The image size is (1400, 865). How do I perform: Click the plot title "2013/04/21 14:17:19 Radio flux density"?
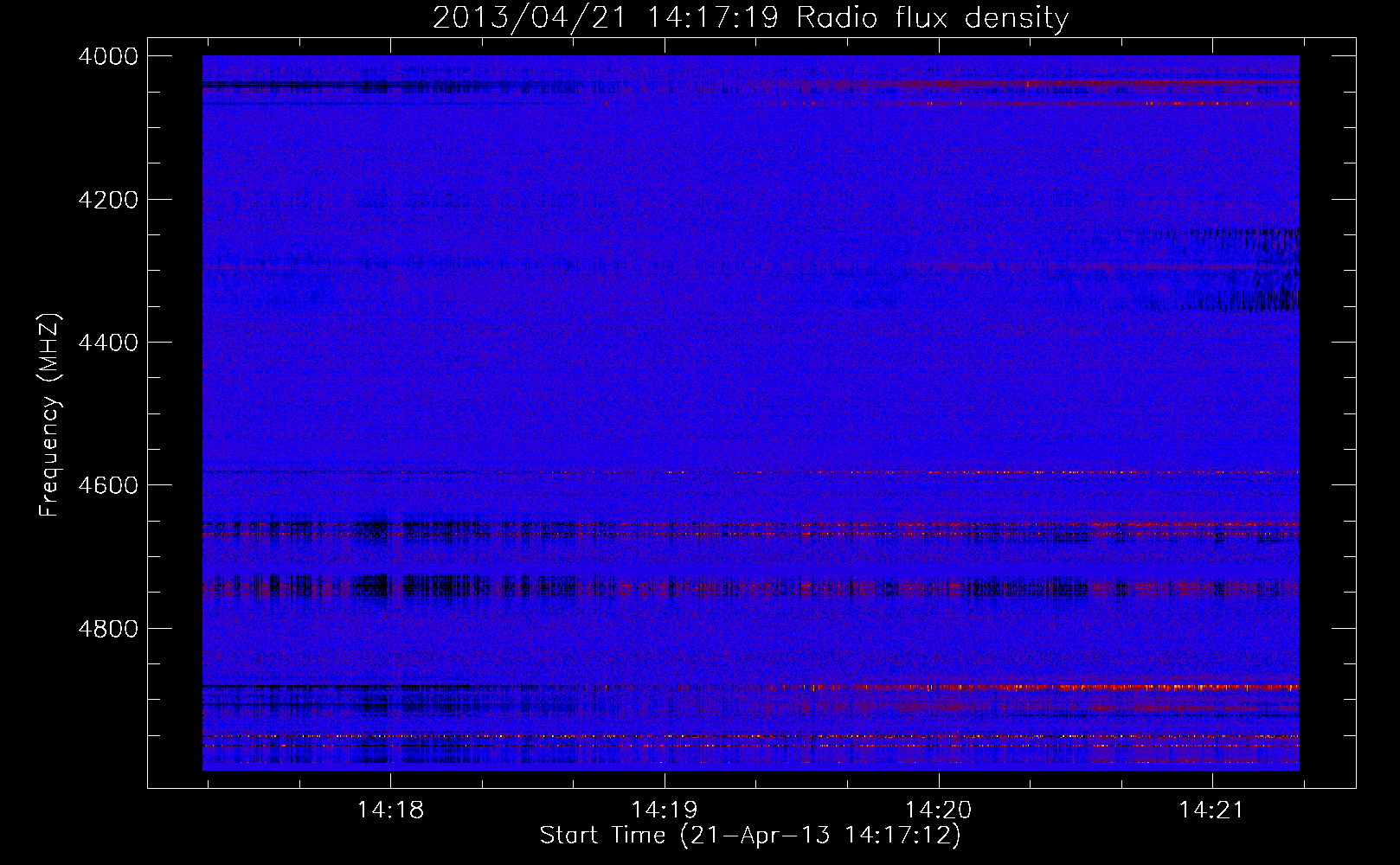pos(750,18)
